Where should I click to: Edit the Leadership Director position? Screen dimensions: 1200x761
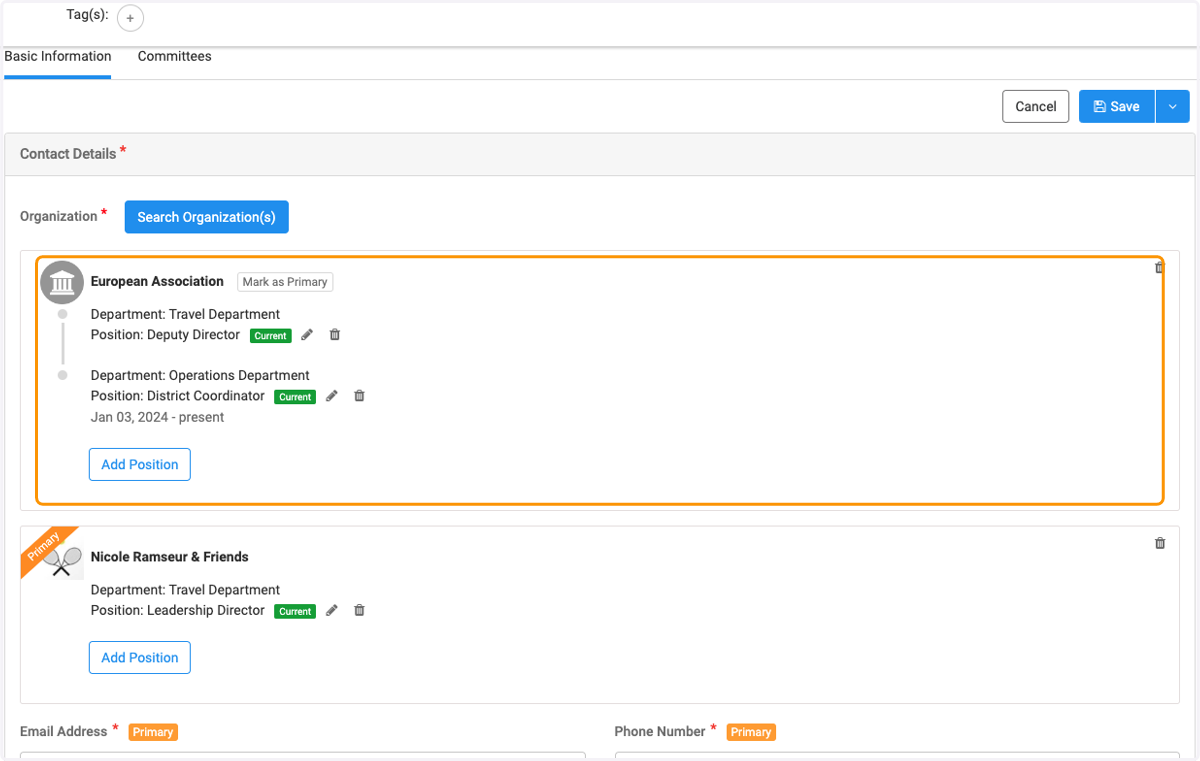(332, 610)
